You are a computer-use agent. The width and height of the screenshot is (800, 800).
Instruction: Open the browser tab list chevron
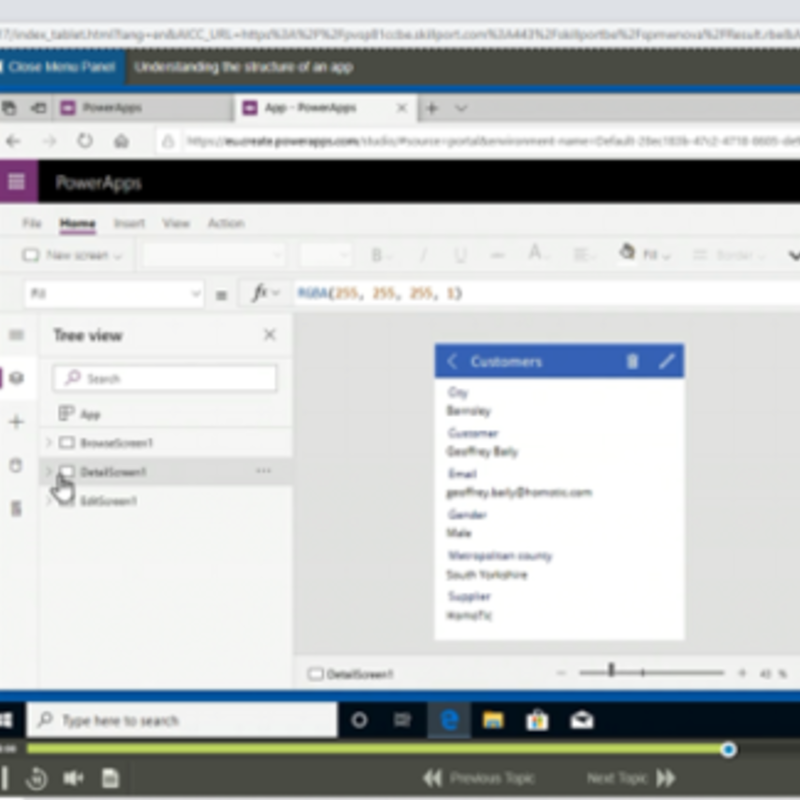click(x=461, y=108)
